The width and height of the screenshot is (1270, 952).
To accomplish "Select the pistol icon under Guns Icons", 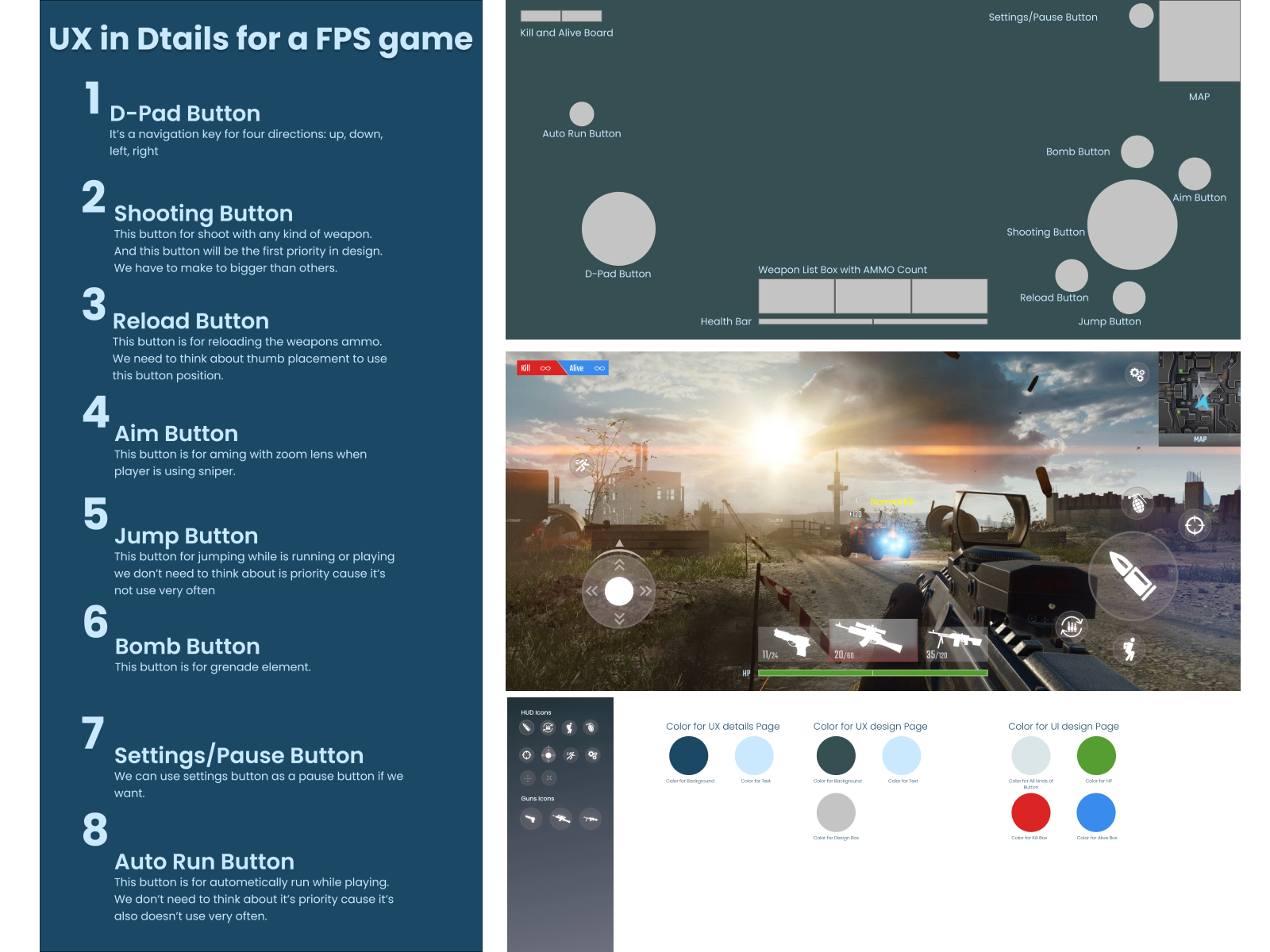I will [530, 819].
